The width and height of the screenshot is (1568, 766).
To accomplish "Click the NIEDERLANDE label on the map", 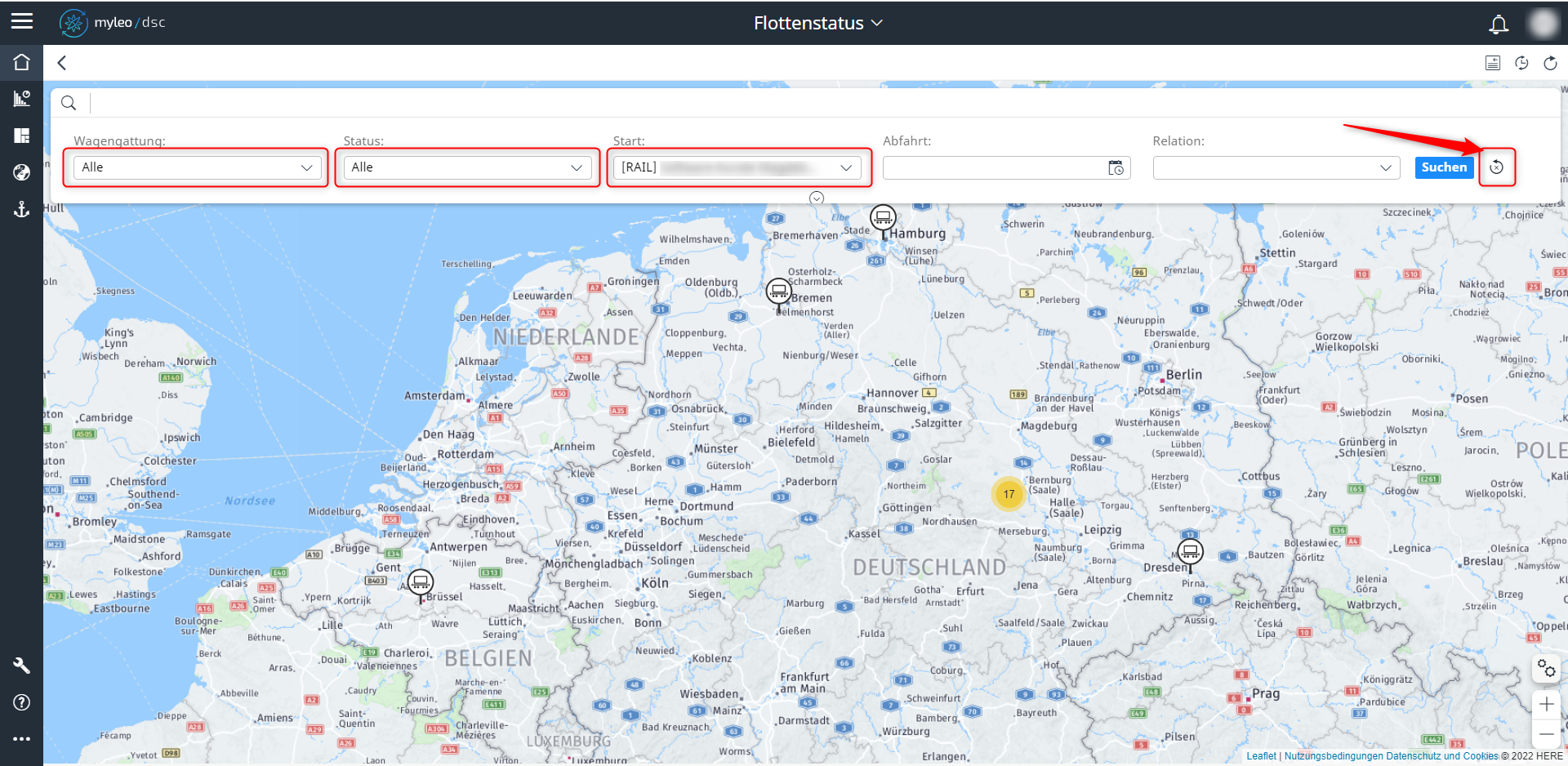I will [566, 336].
